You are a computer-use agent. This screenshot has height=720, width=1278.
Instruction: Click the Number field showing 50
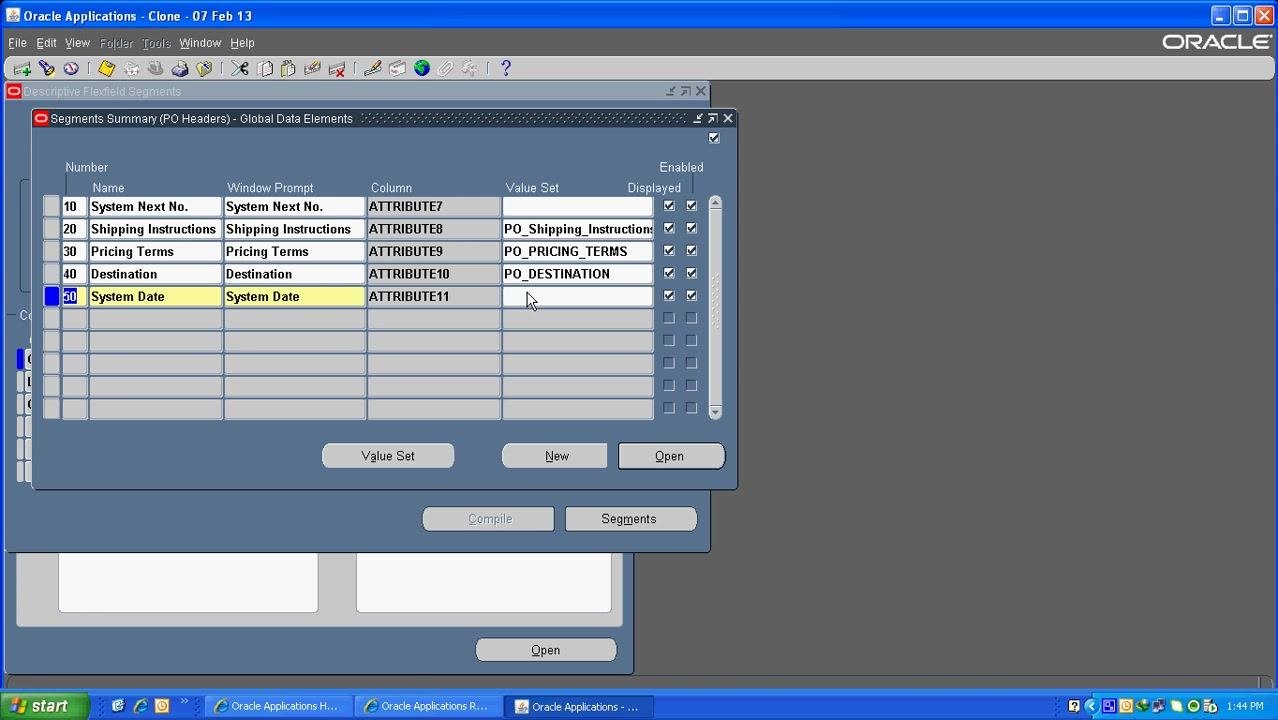[75, 297]
